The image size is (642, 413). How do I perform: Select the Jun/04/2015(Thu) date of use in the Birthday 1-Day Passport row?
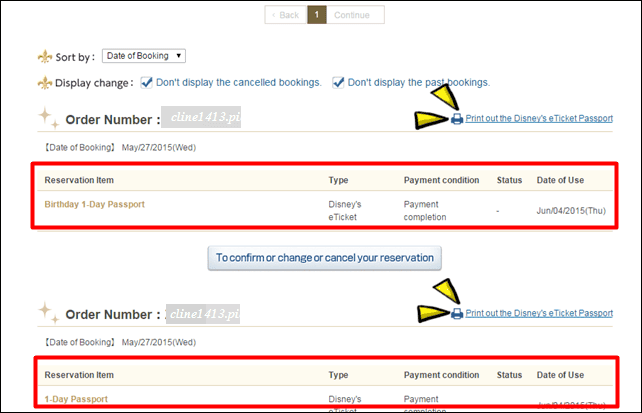click(571, 211)
